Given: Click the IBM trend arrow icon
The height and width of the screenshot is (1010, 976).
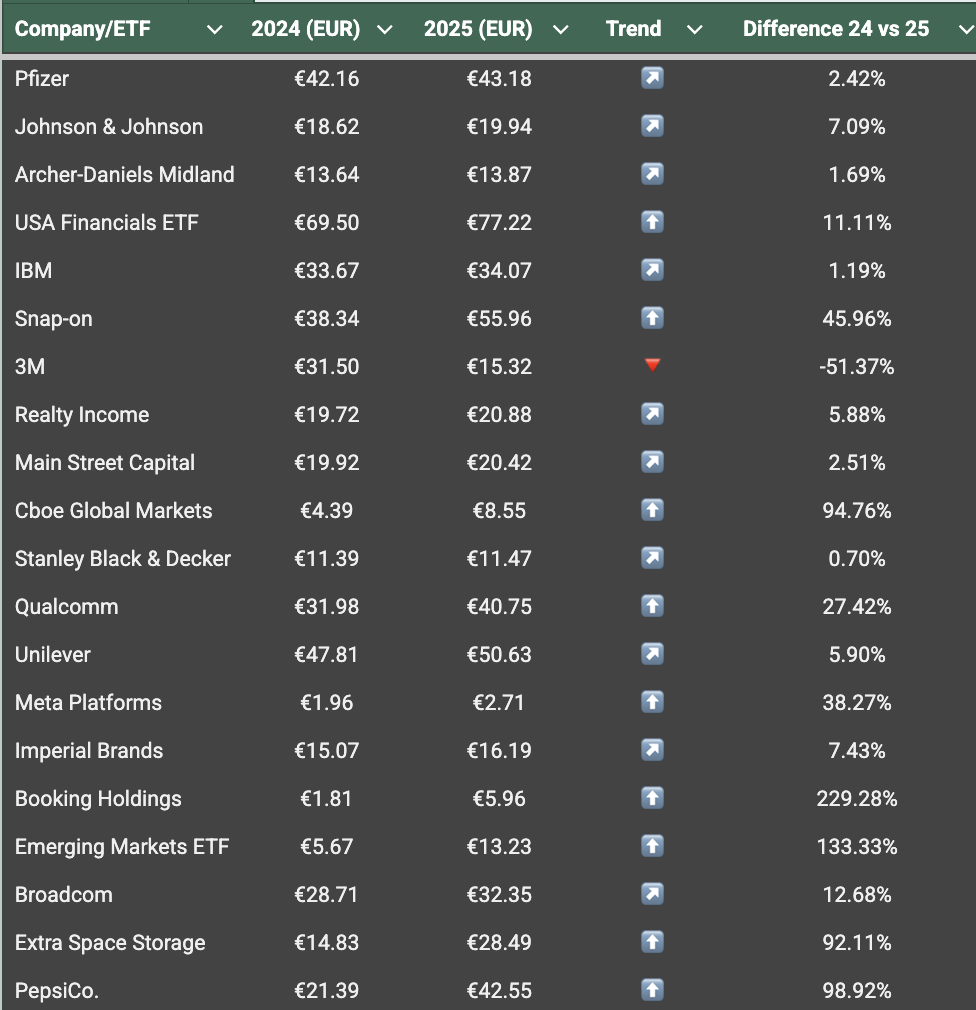Looking at the screenshot, I should (652, 270).
